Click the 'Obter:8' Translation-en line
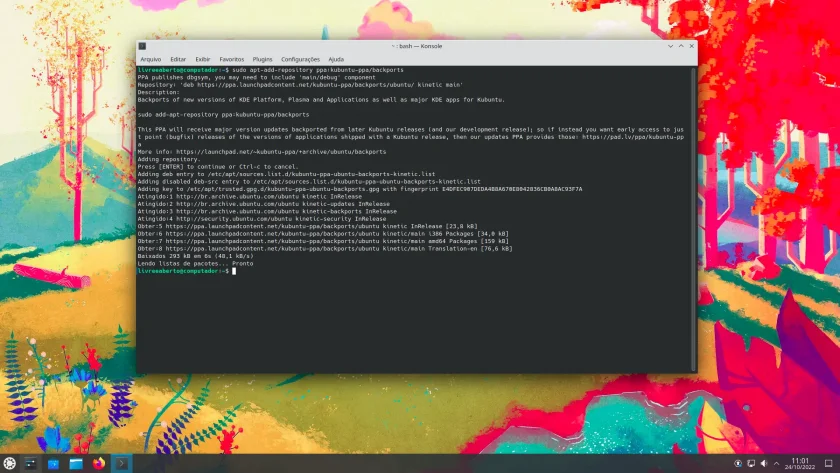This screenshot has height=473, width=840. 325,249
